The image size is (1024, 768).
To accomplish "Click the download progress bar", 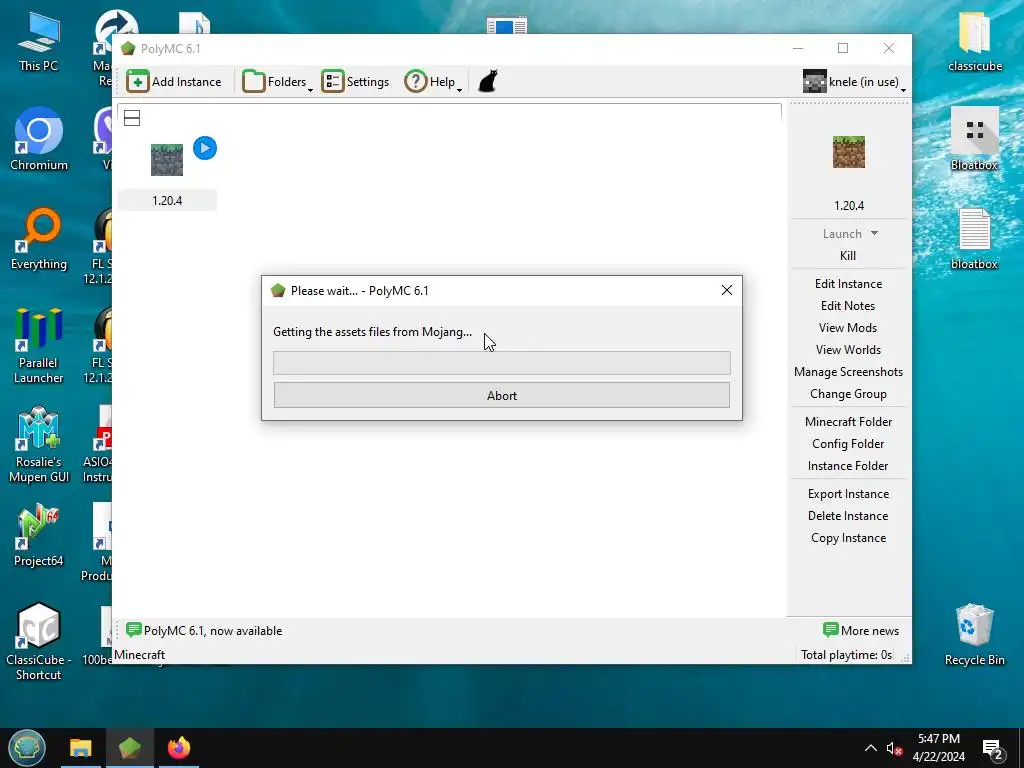I will tap(502, 363).
